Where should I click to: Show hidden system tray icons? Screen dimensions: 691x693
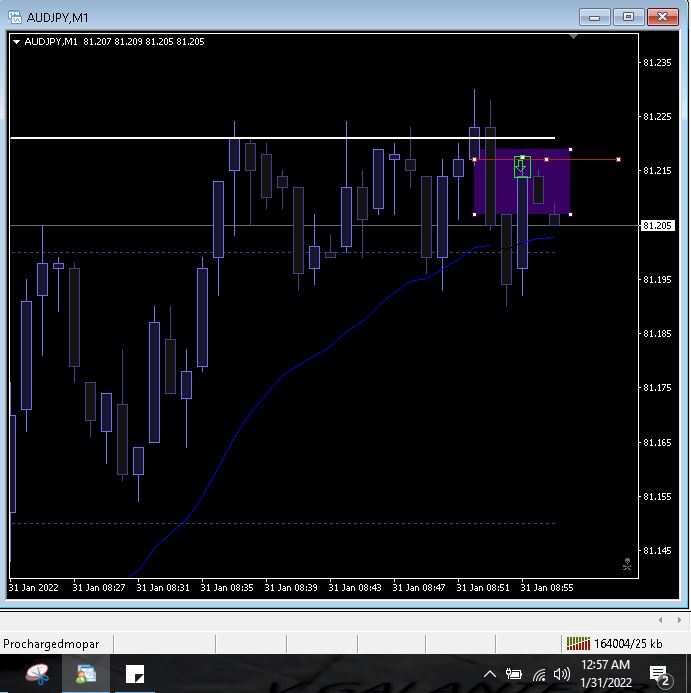(x=489, y=674)
